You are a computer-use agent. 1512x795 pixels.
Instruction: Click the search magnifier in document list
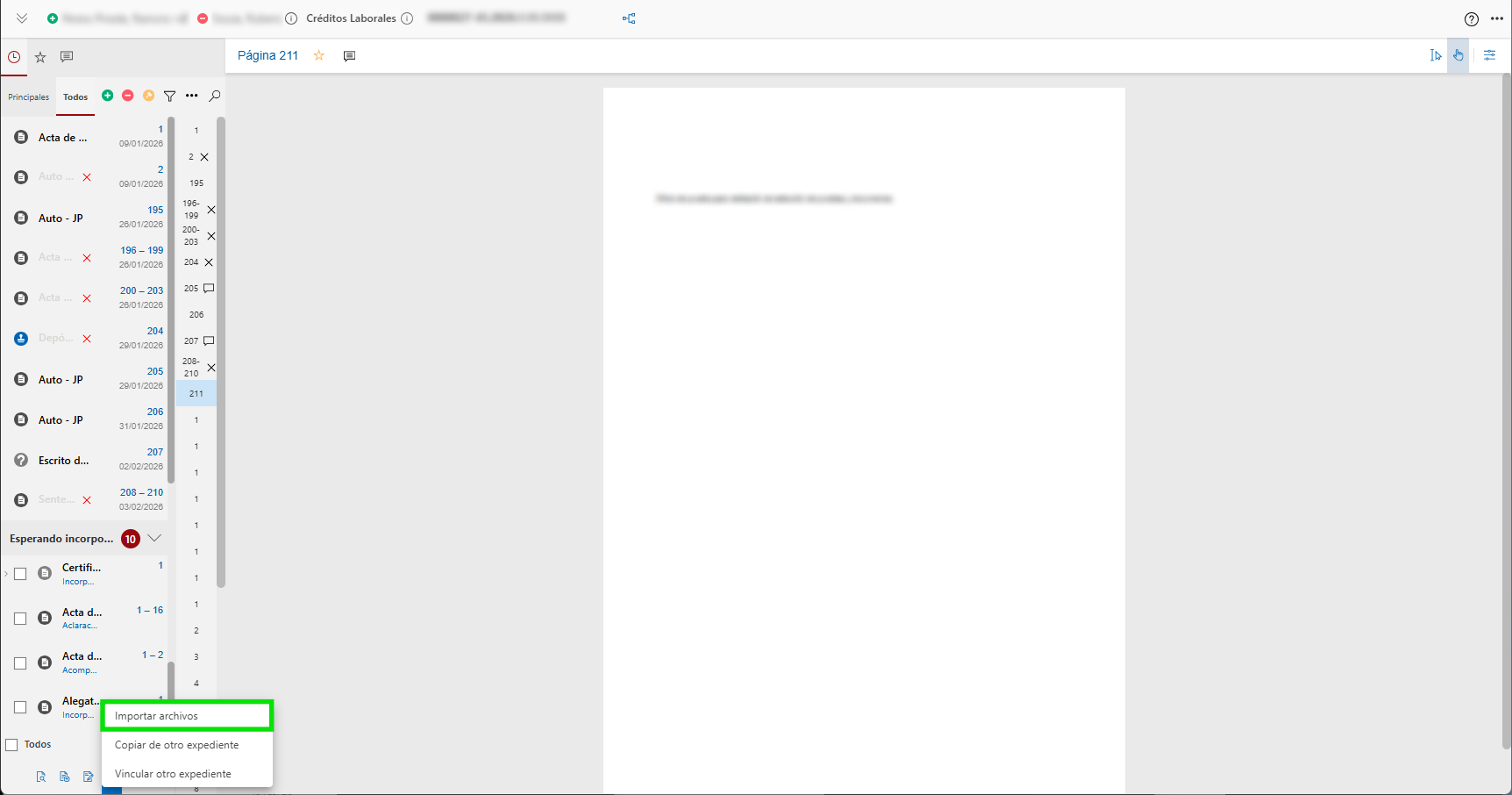215,96
